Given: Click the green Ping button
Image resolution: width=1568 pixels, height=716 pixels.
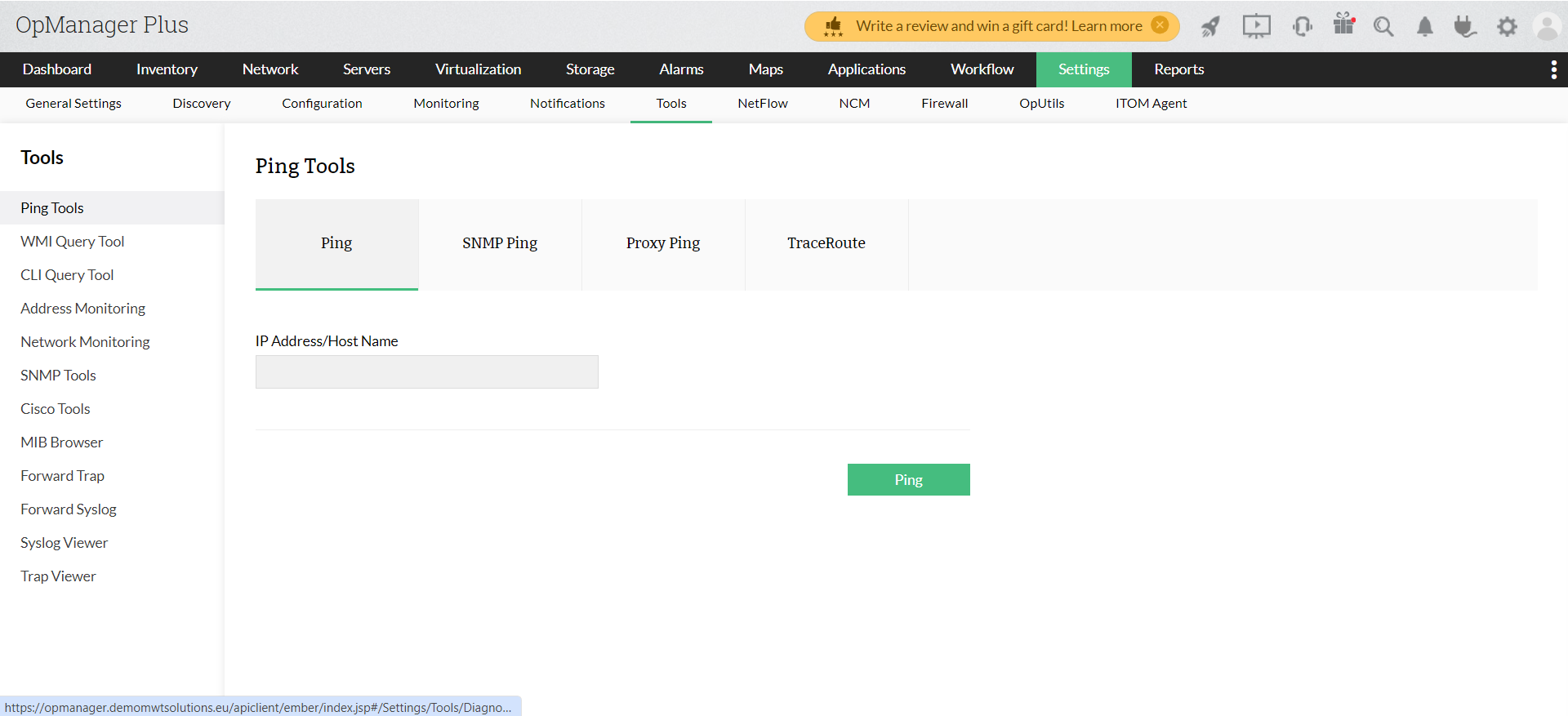Looking at the screenshot, I should pyautogui.click(x=909, y=480).
